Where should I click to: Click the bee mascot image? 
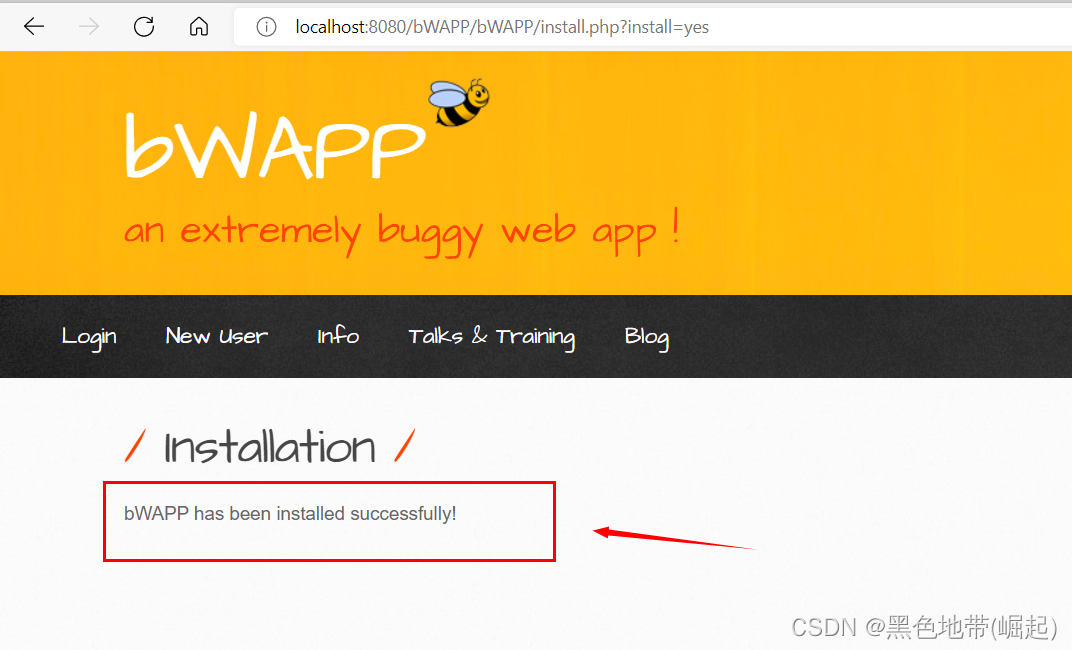pyautogui.click(x=459, y=103)
